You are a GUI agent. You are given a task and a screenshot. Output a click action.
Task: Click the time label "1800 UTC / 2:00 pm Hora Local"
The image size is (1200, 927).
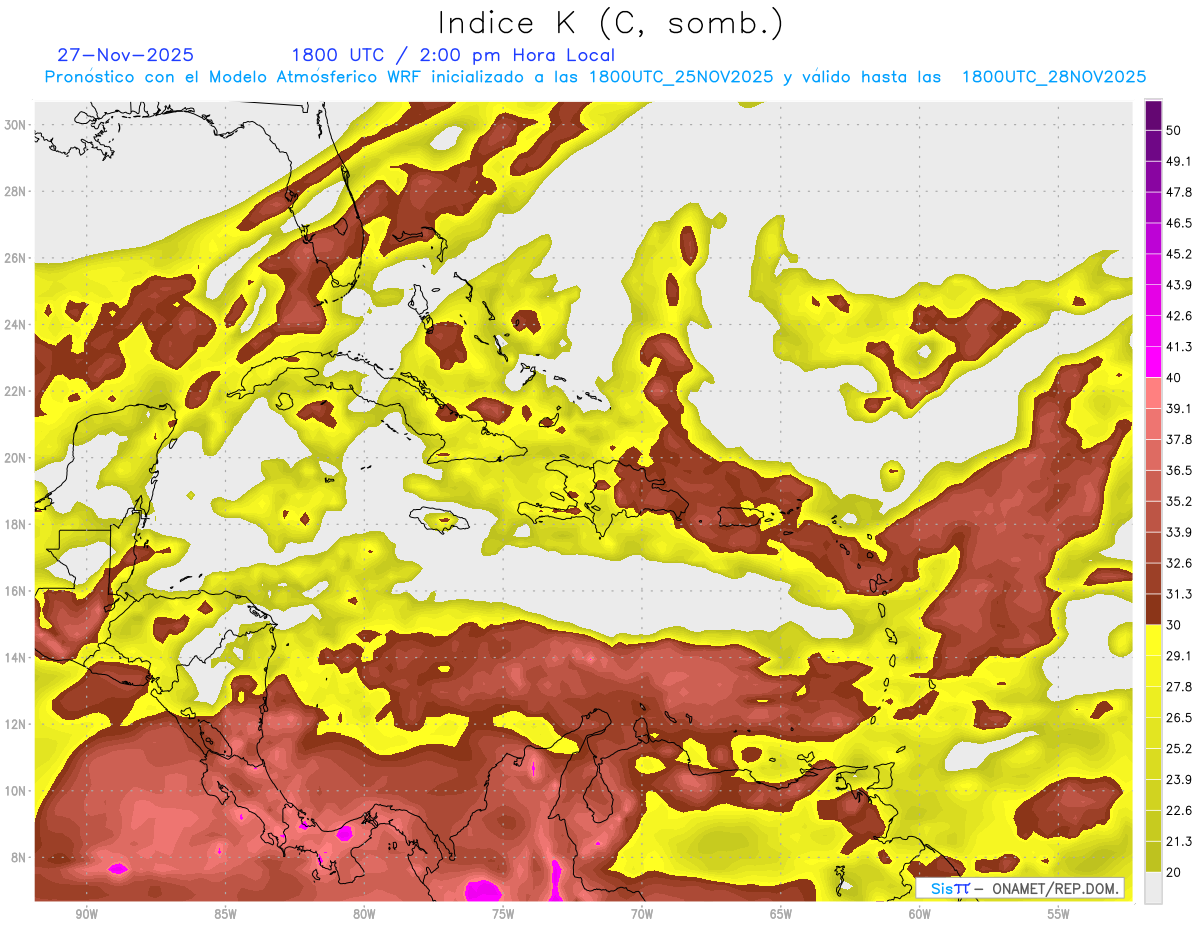(x=453, y=55)
